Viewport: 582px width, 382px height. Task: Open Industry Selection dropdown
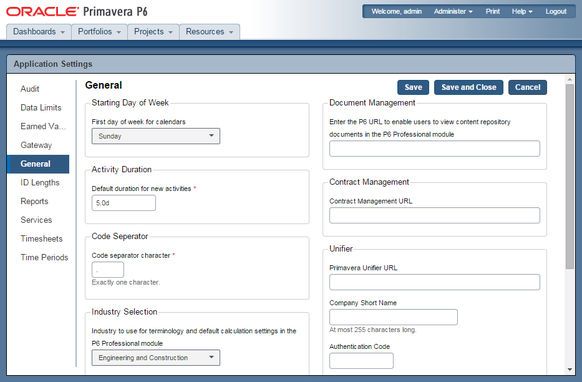(156, 357)
